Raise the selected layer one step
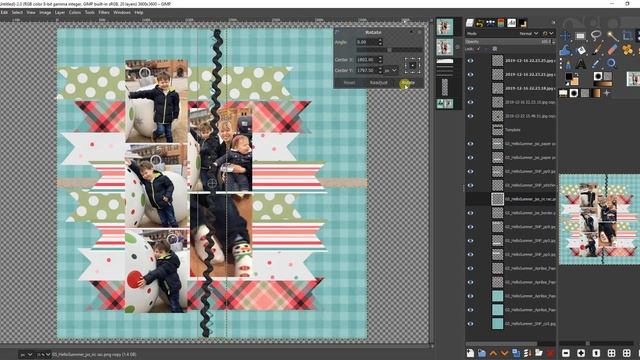The height and width of the screenshot is (360, 640). pos(493,353)
